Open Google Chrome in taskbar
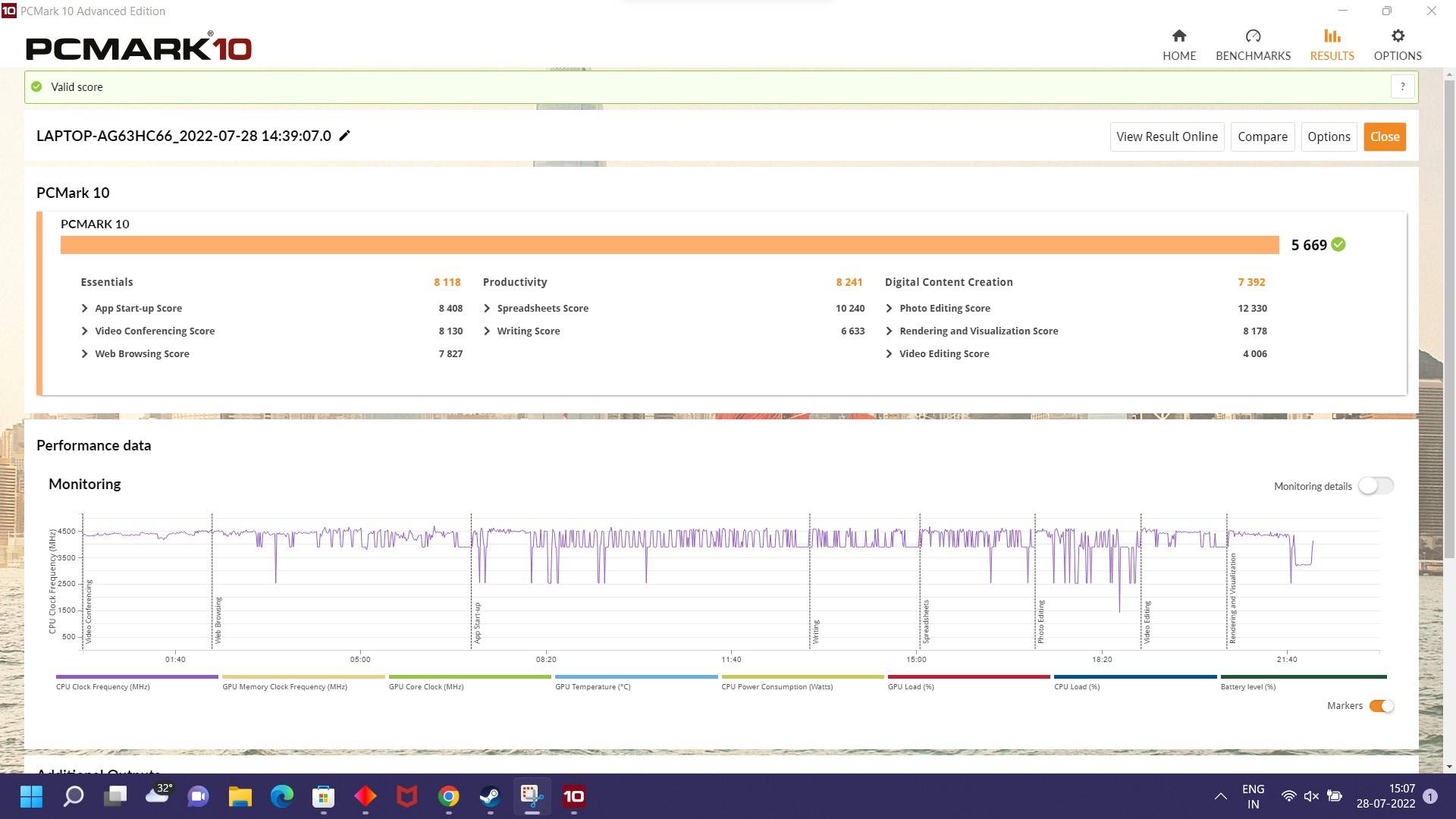Viewport: 1456px width, 819px height. tap(448, 796)
